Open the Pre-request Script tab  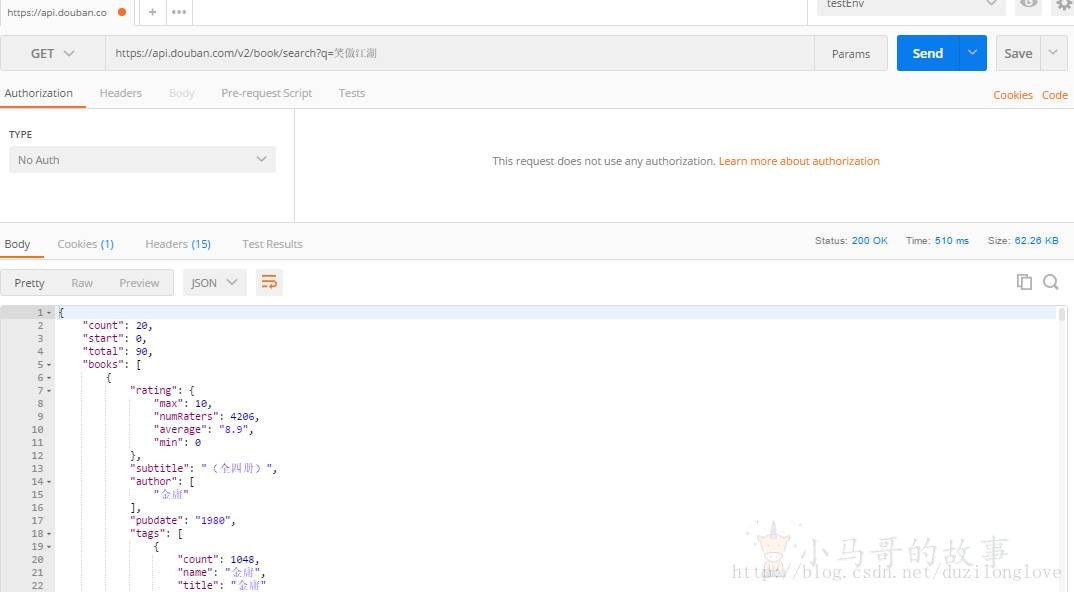[266, 93]
